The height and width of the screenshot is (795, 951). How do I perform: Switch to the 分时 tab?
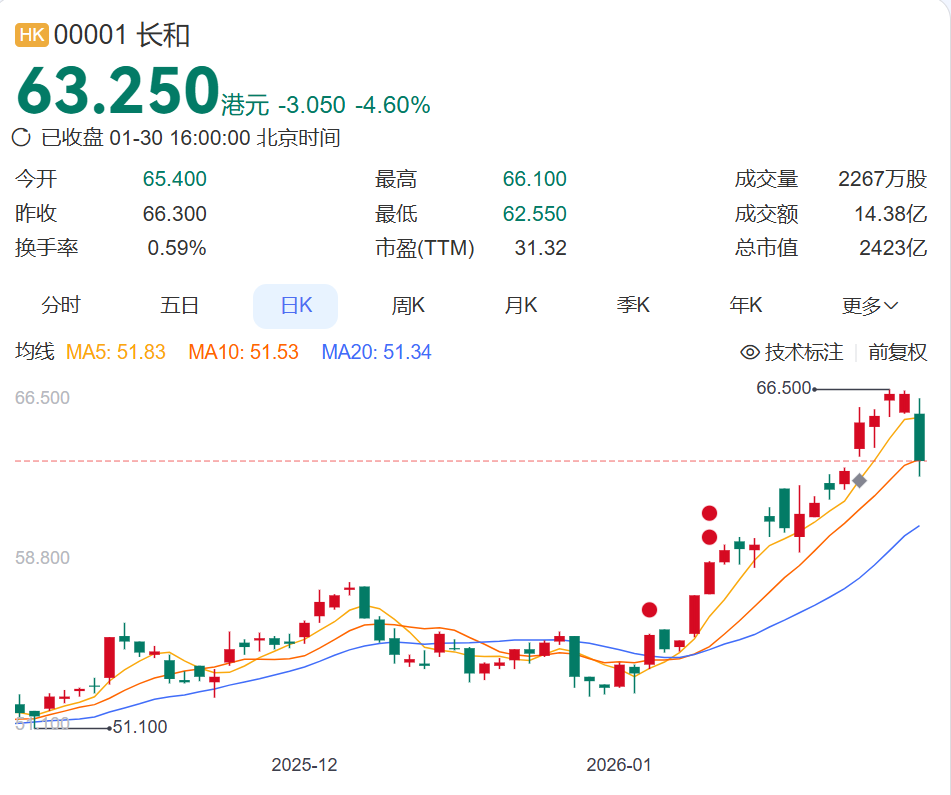pos(62,305)
